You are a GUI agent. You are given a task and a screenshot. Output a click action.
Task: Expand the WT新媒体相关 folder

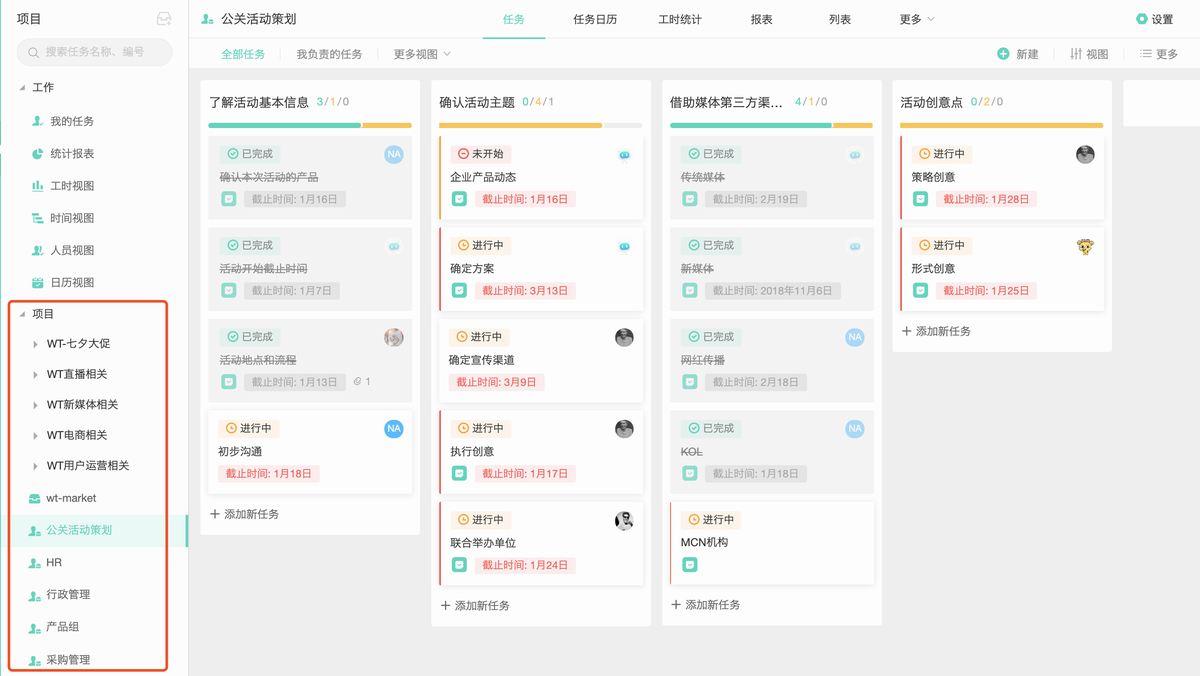click(36, 405)
